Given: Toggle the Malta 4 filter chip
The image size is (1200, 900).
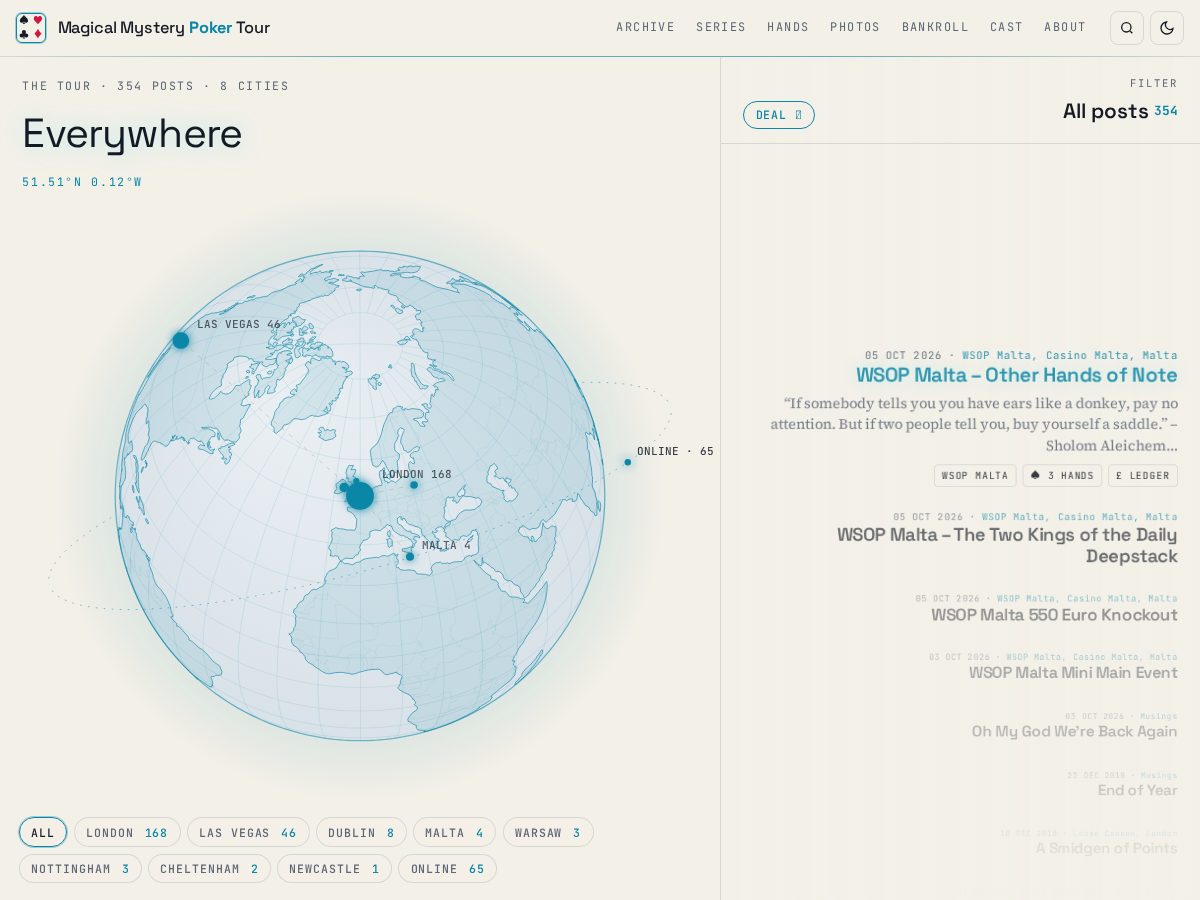Looking at the screenshot, I should click(454, 832).
